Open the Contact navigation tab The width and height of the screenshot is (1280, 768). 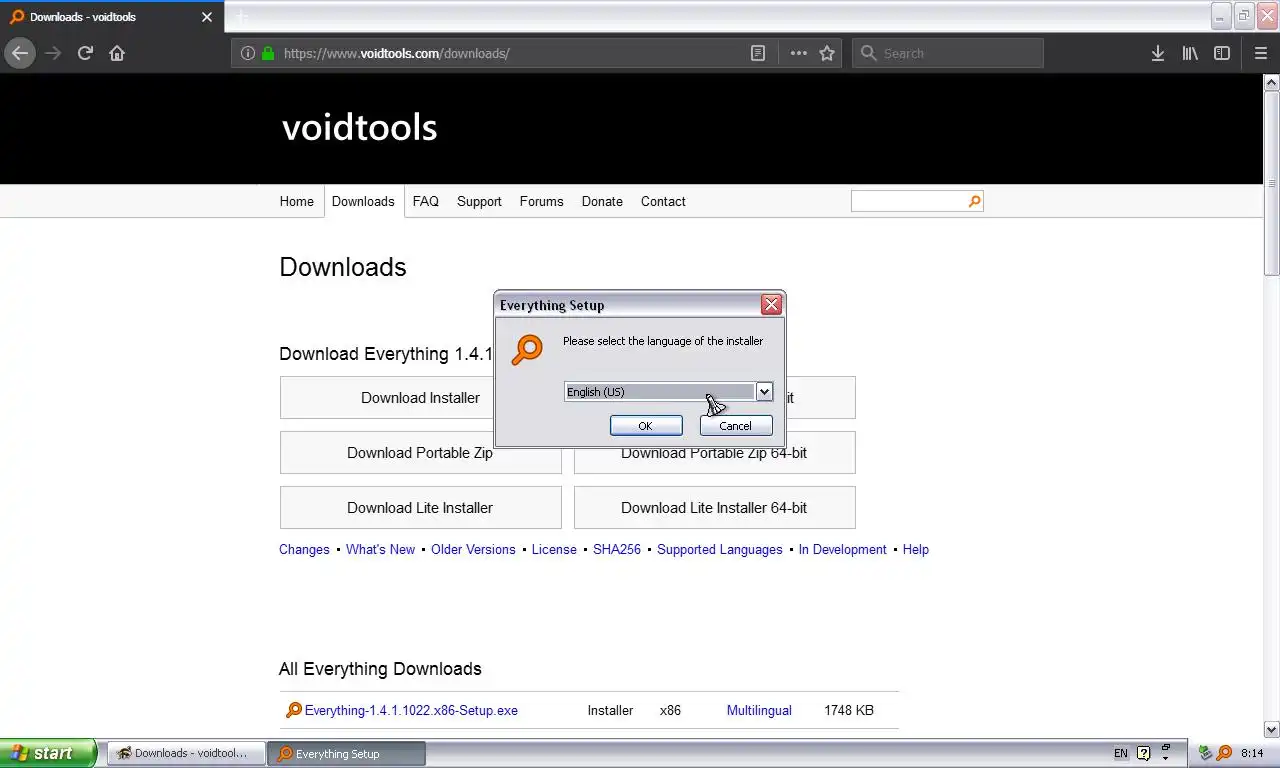663,201
